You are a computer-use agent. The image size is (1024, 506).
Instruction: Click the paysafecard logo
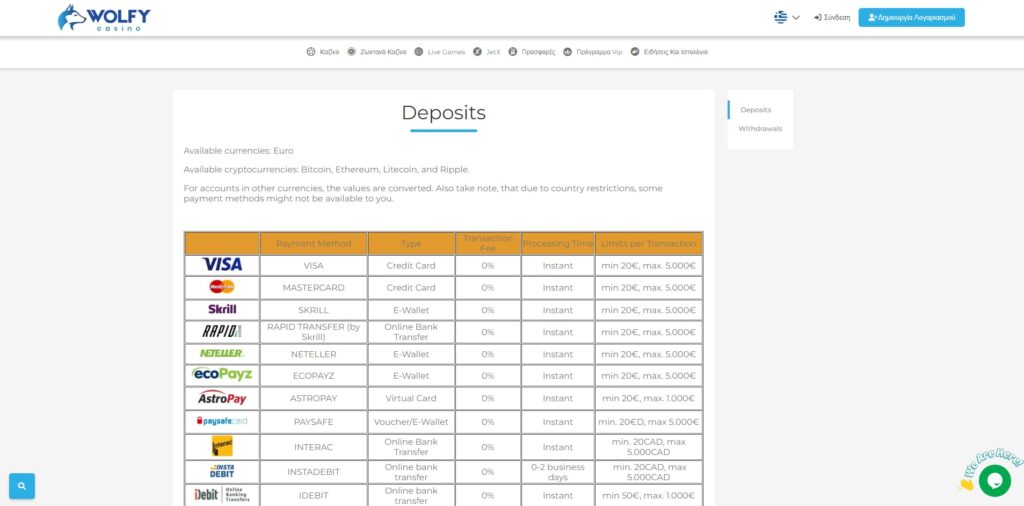point(222,421)
